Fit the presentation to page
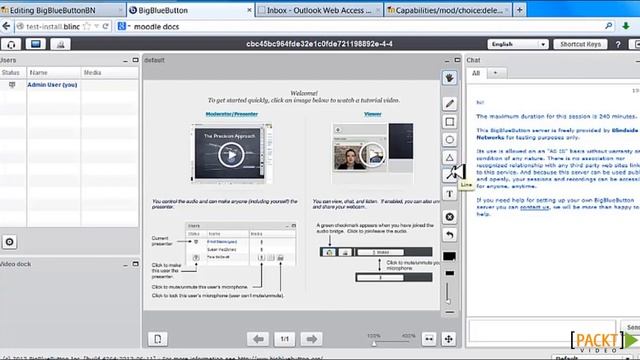This screenshot has width=640, height=360. click(x=449, y=339)
